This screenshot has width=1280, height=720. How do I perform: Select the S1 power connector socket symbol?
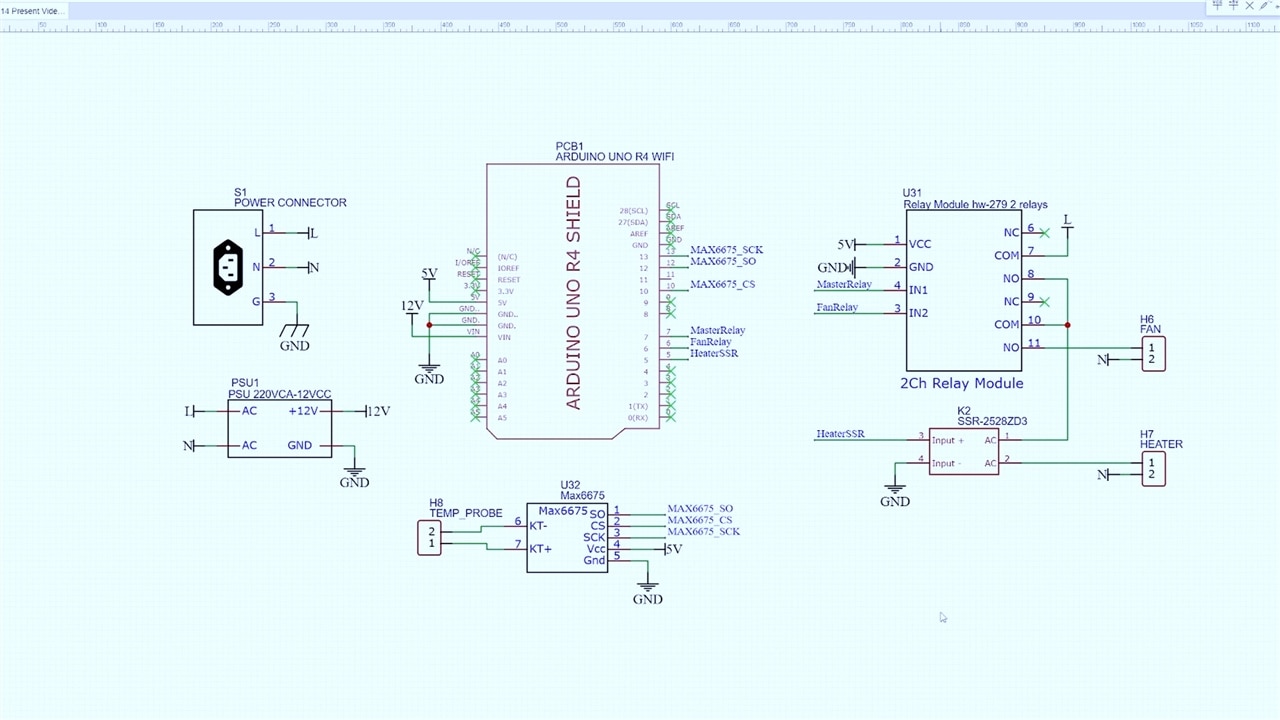[x=228, y=267]
